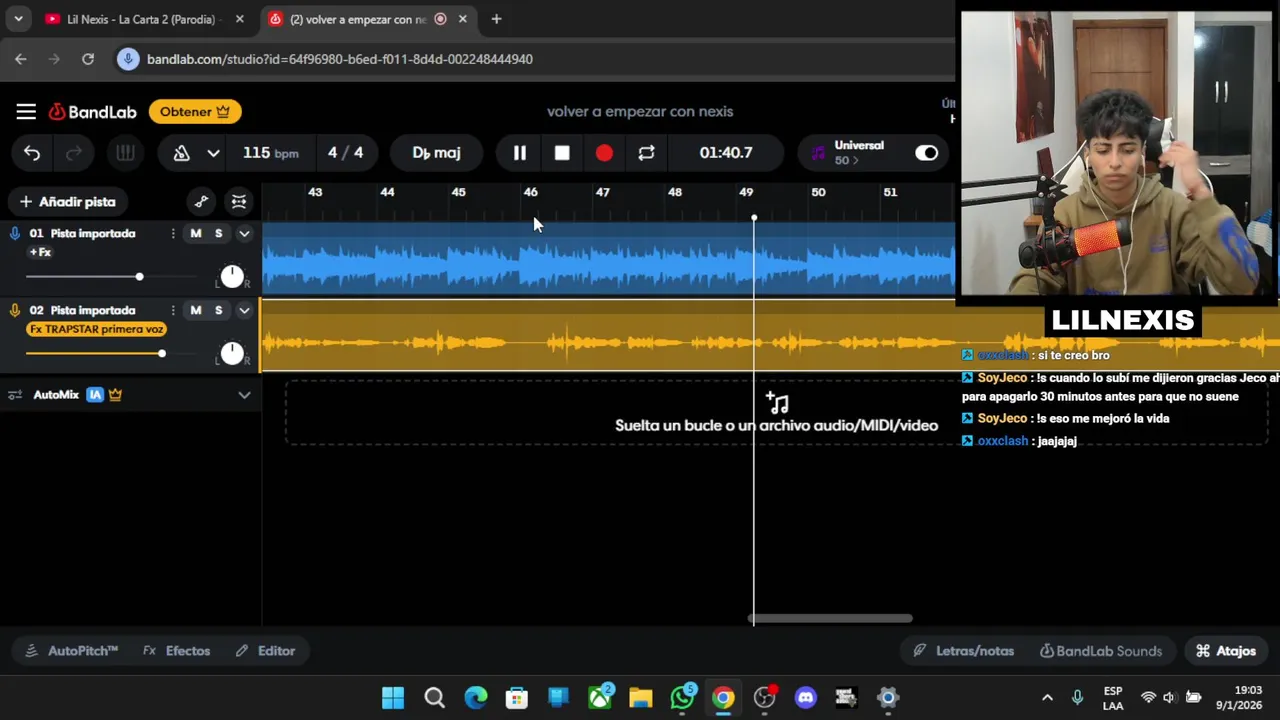Click the BandLab logo
1280x720 pixels.
coord(93,112)
